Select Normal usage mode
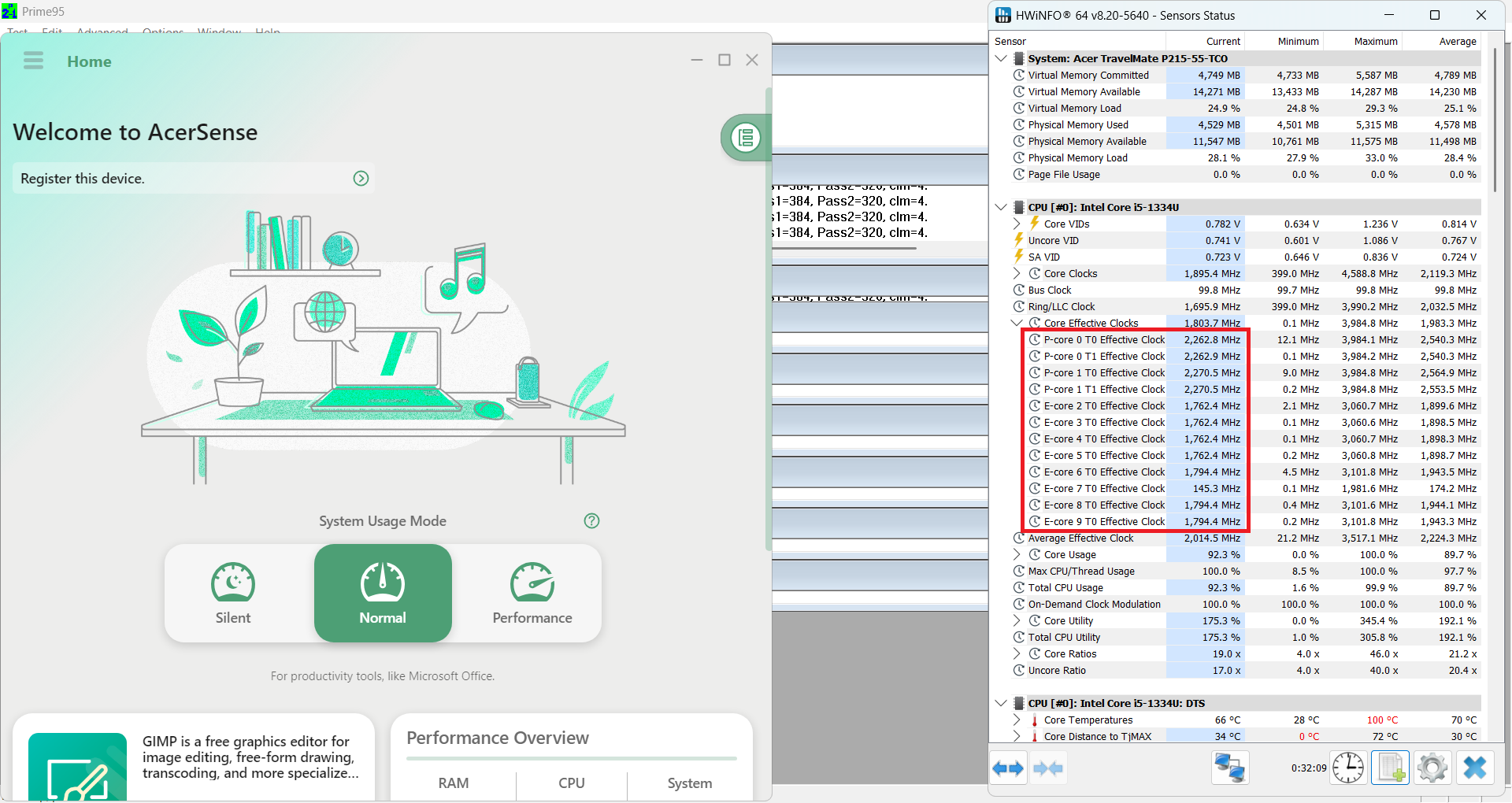 [x=383, y=593]
